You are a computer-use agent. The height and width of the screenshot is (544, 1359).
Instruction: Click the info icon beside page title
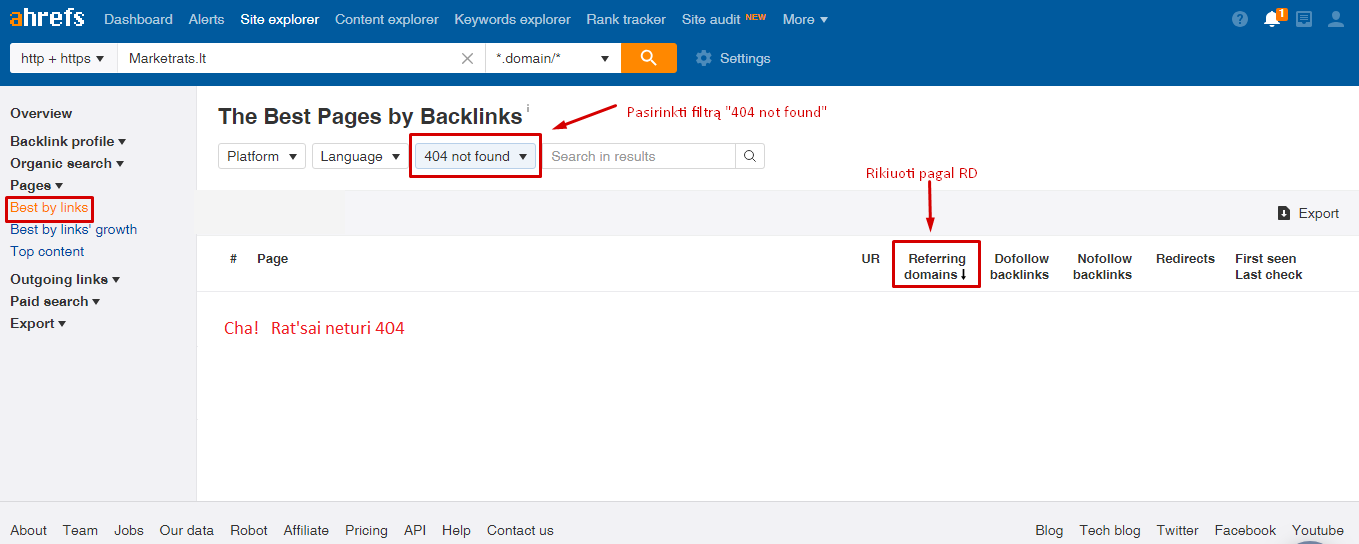(528, 108)
